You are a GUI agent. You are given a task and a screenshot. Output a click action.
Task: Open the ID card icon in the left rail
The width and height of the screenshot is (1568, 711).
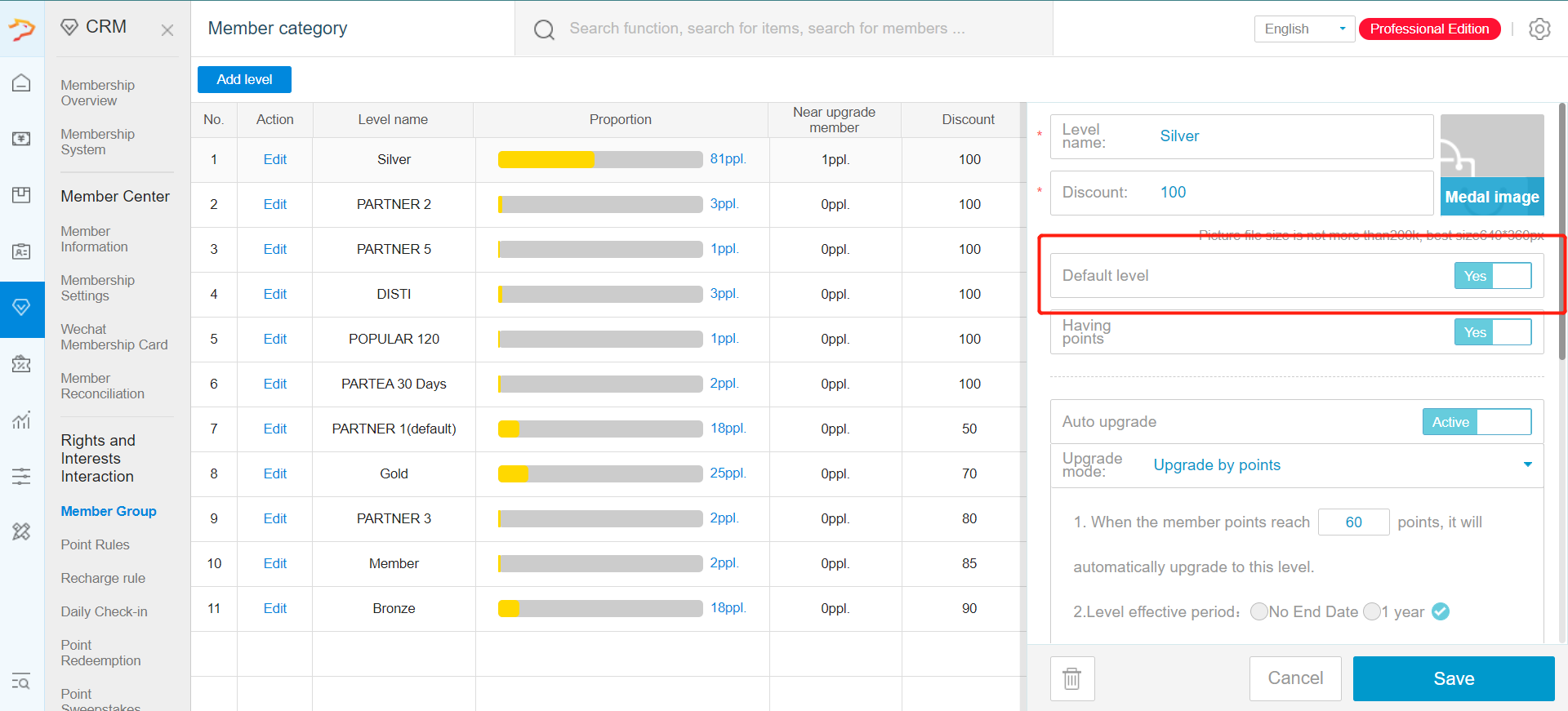pyautogui.click(x=21, y=251)
